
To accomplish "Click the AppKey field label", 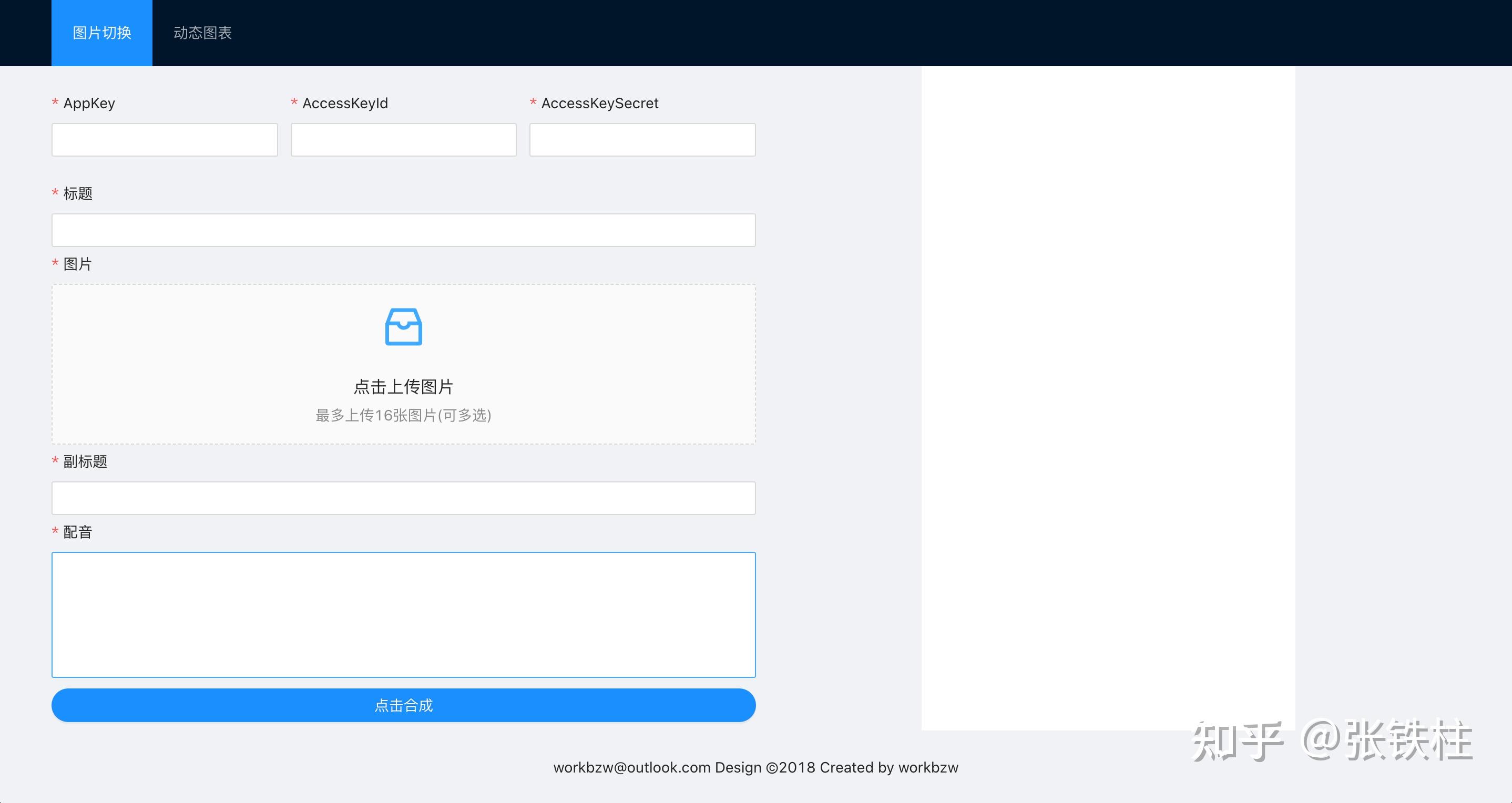I will pyautogui.click(x=89, y=103).
